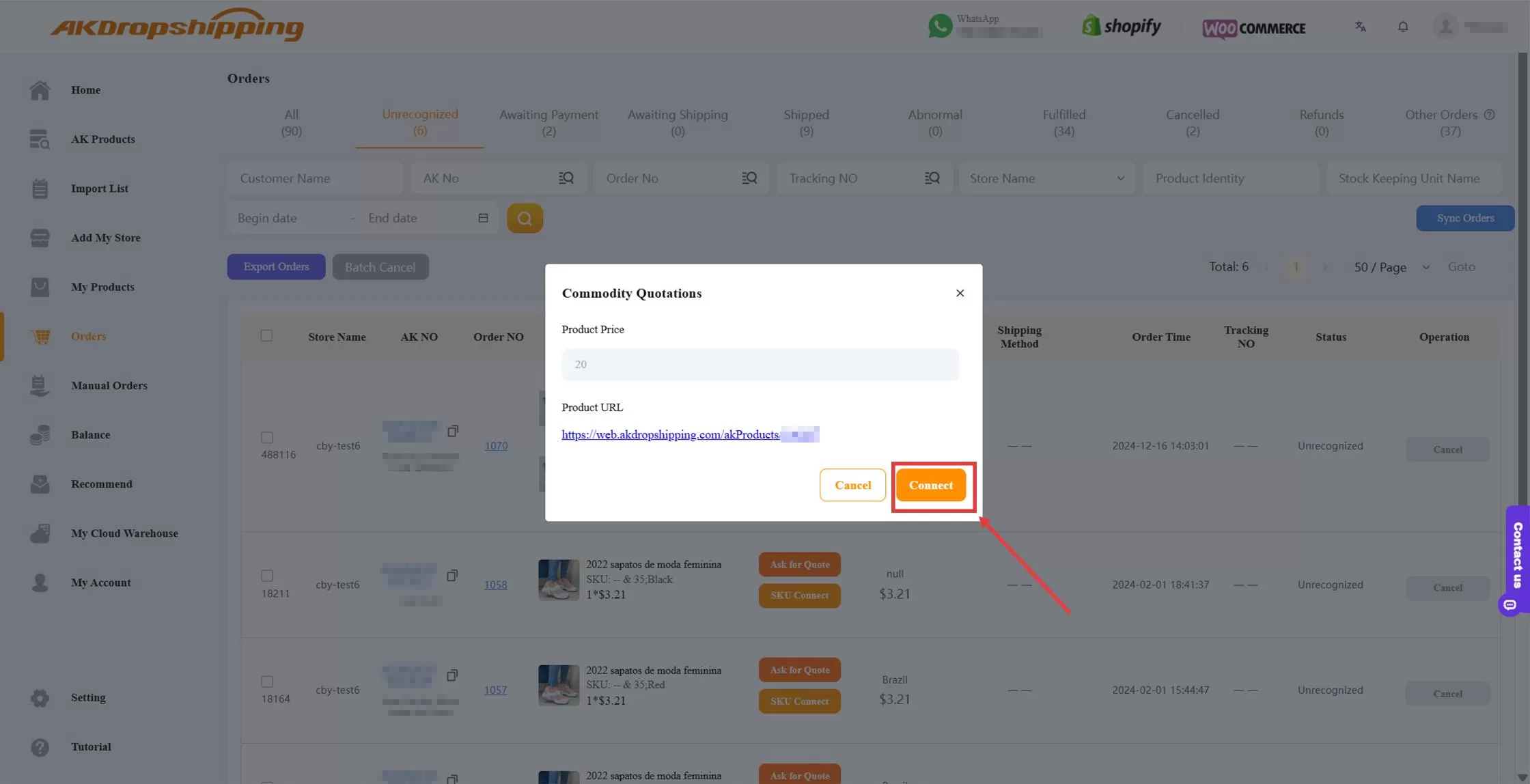Viewport: 1530px width, 784px height.
Task: Check the checkbox for order 488116
Action: point(266,438)
